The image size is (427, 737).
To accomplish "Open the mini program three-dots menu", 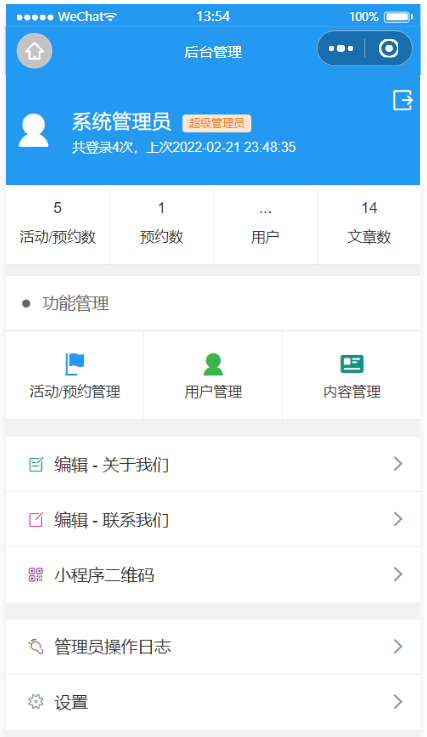I will (x=341, y=48).
